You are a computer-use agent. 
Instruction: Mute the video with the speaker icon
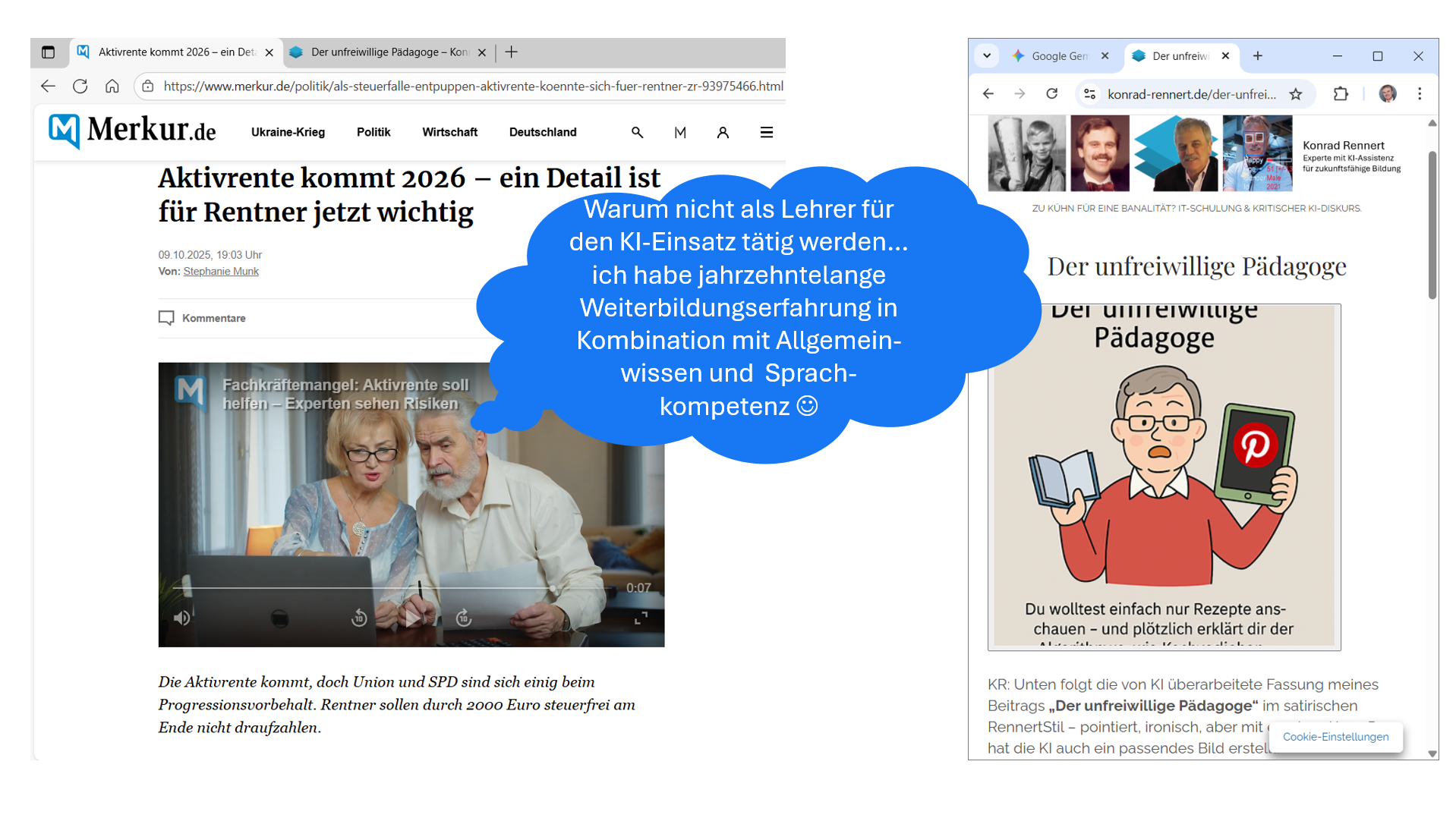pyautogui.click(x=181, y=618)
